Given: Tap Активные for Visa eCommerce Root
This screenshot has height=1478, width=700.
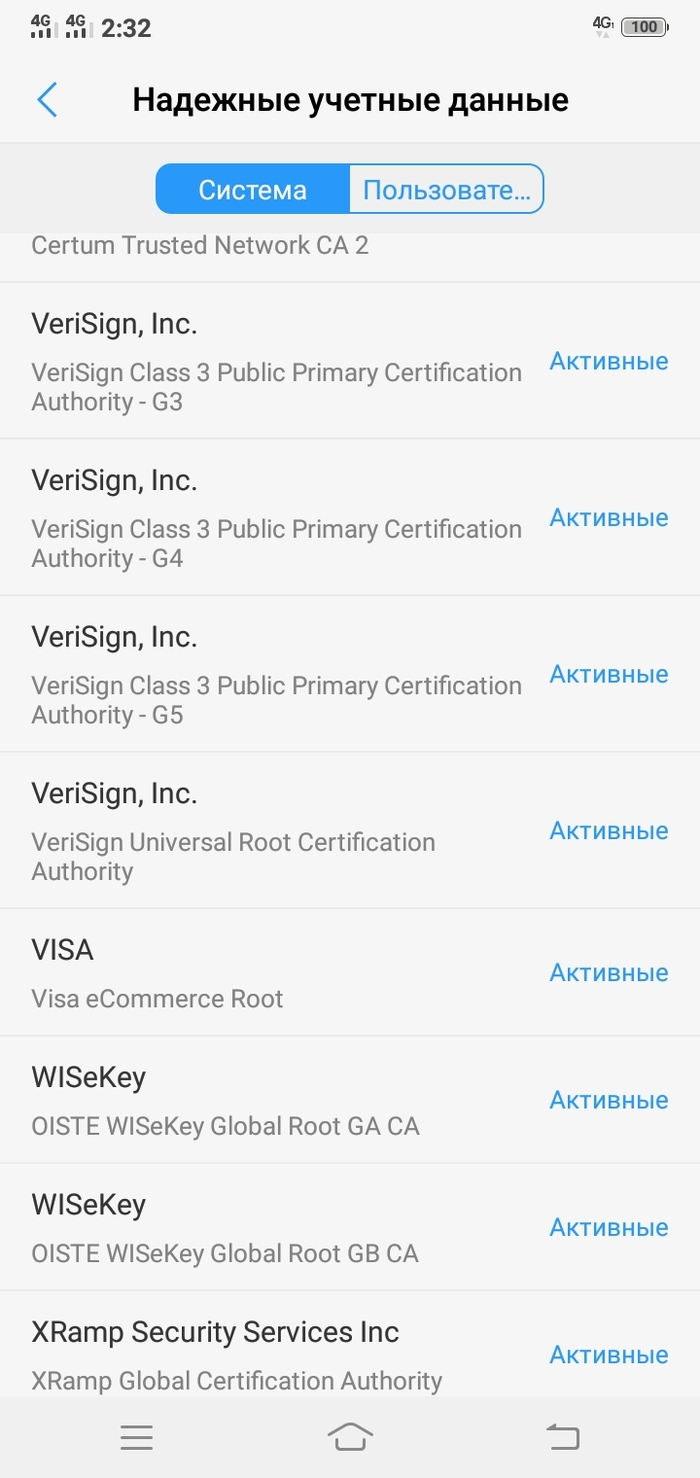Looking at the screenshot, I should pos(608,973).
